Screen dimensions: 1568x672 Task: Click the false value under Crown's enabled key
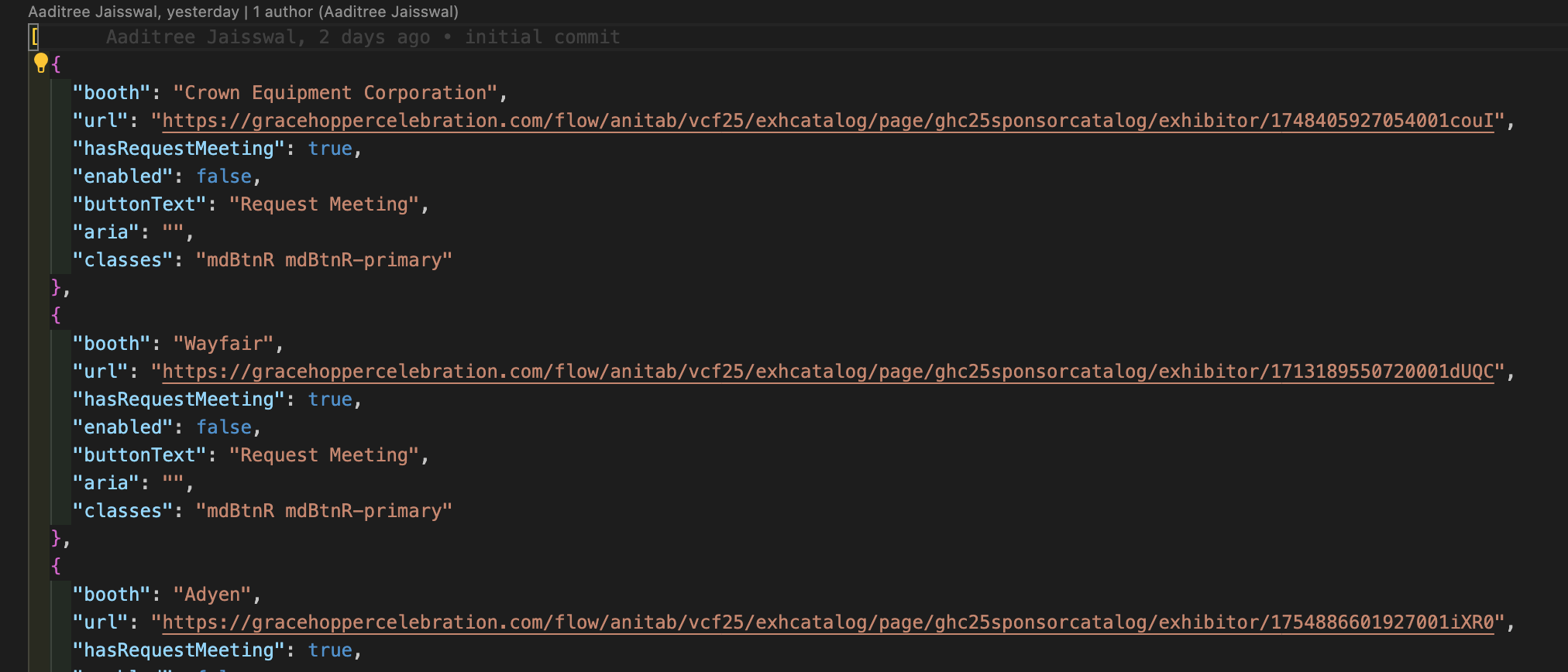coord(224,177)
